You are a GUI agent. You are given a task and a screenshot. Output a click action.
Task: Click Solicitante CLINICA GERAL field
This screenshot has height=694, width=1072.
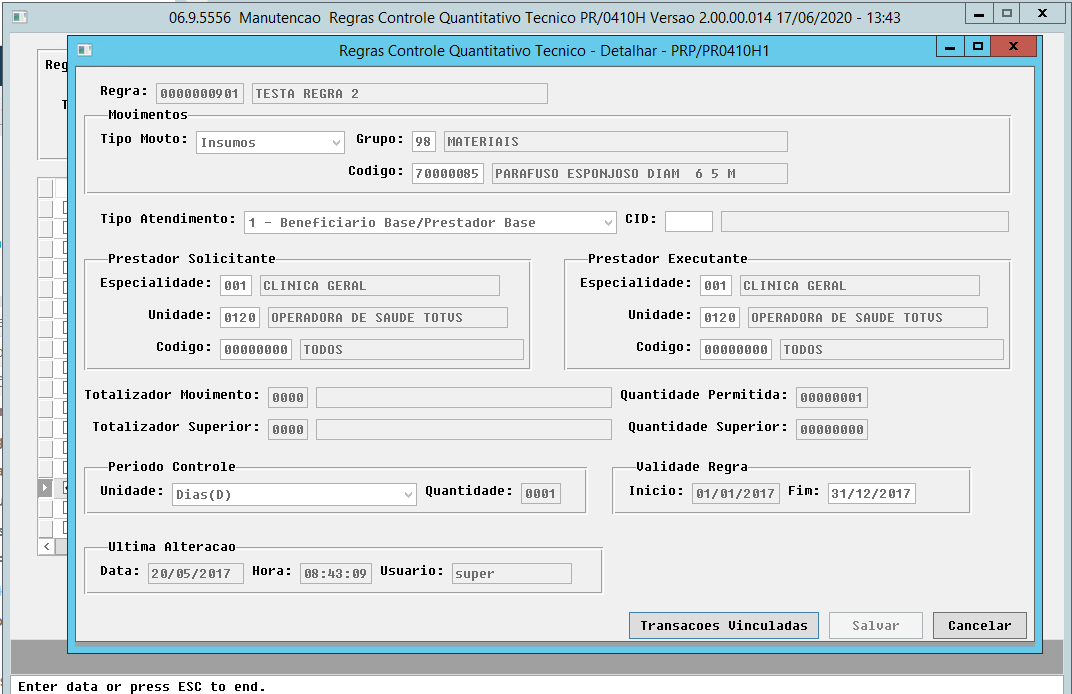click(380, 286)
